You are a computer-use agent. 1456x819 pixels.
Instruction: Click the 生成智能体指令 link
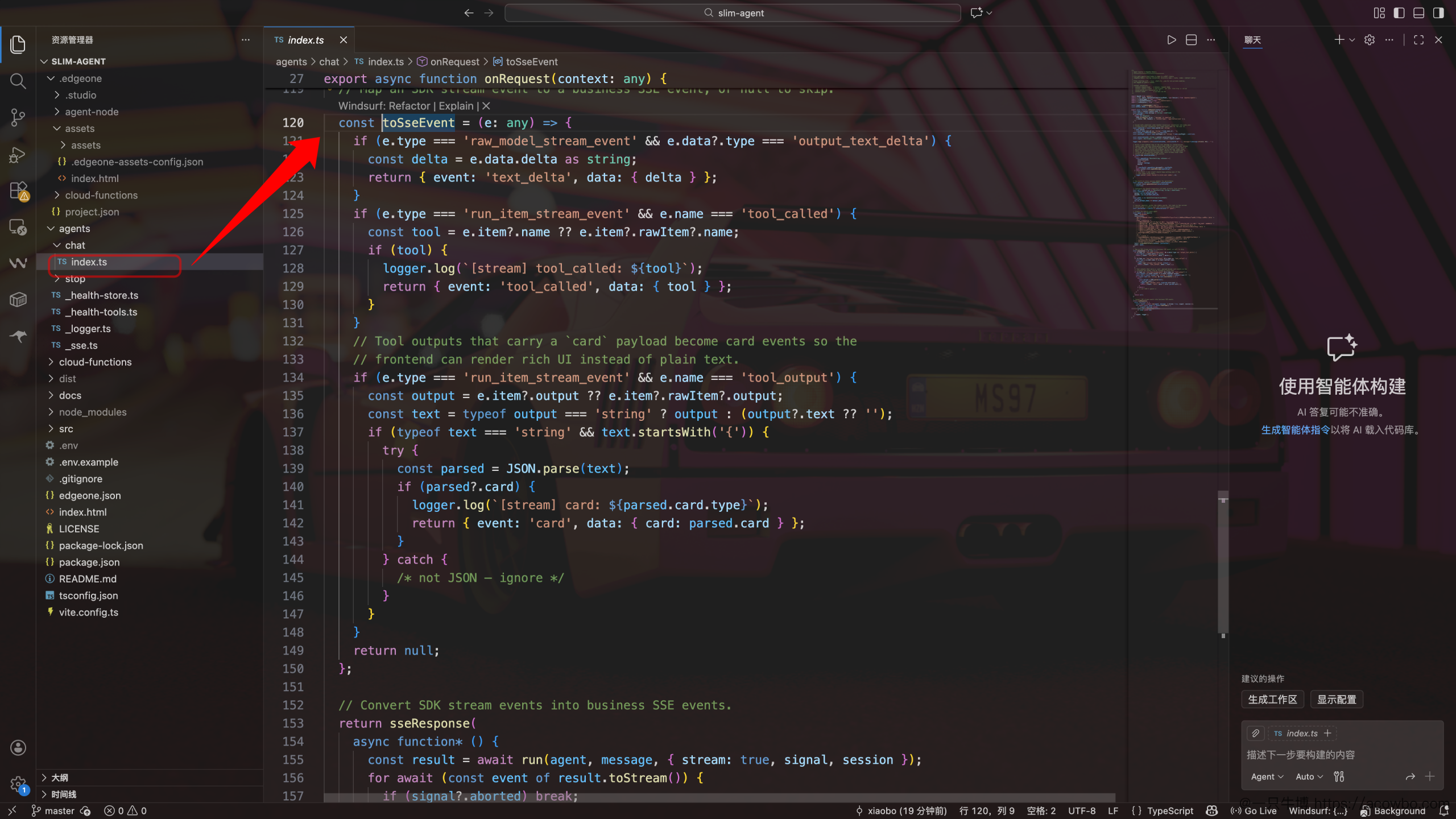1295,430
